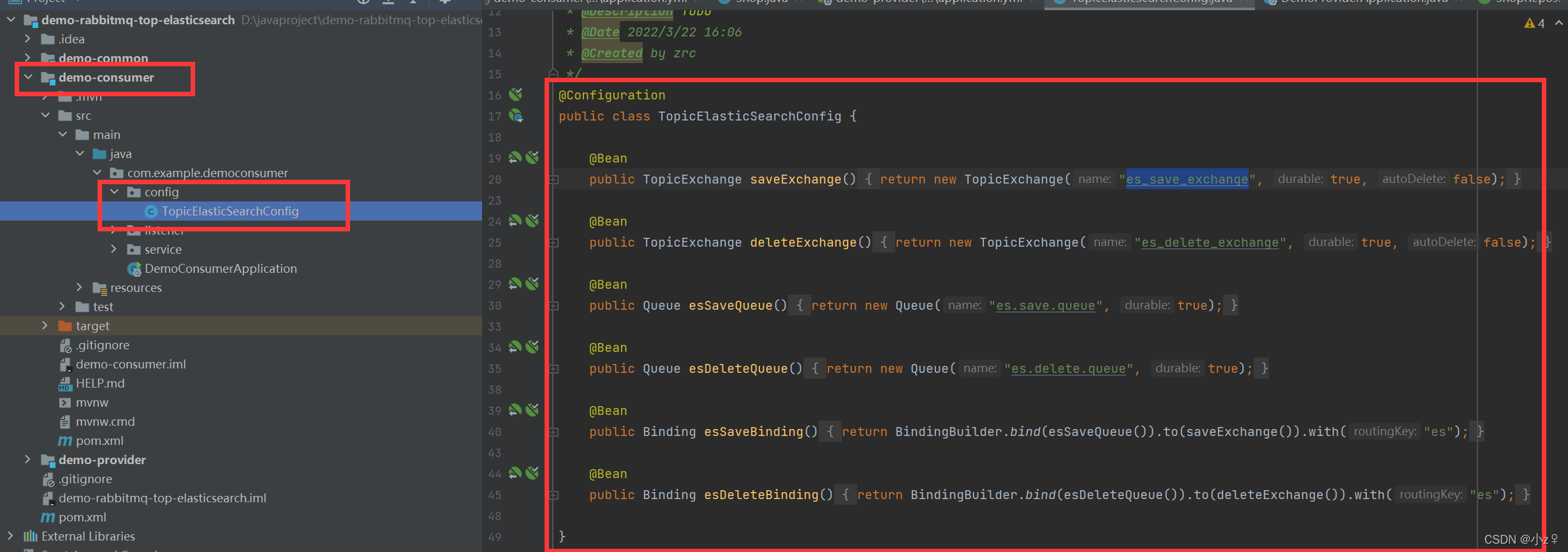Expand the External Libraries node arrow
The height and width of the screenshot is (552, 1568).
(x=11, y=536)
